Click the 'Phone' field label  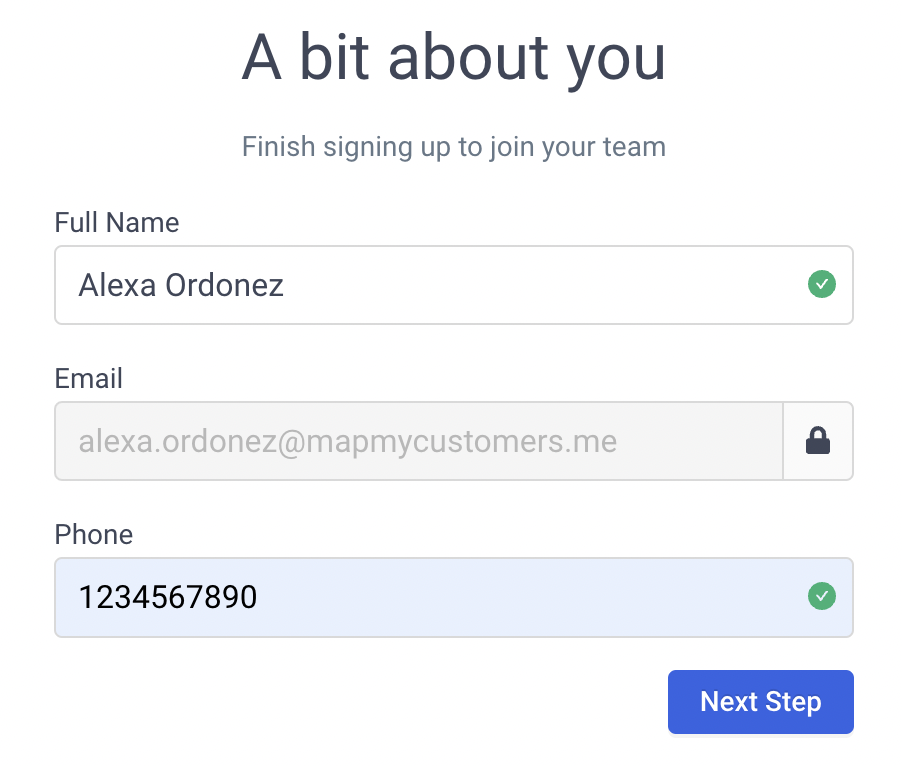coord(94,535)
